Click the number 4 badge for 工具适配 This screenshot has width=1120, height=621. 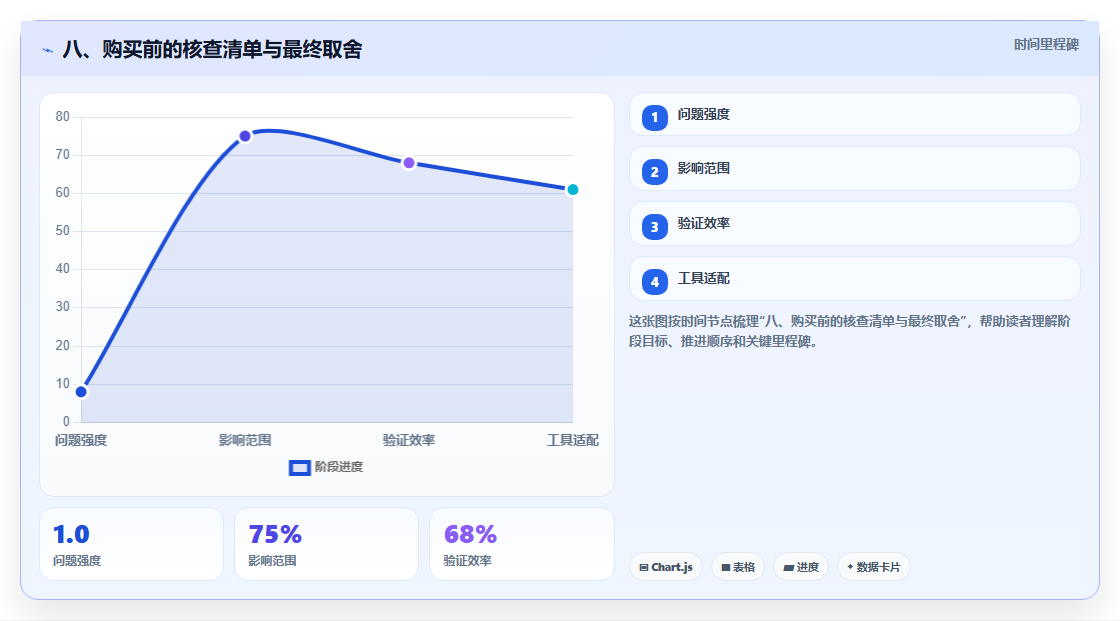click(x=654, y=282)
